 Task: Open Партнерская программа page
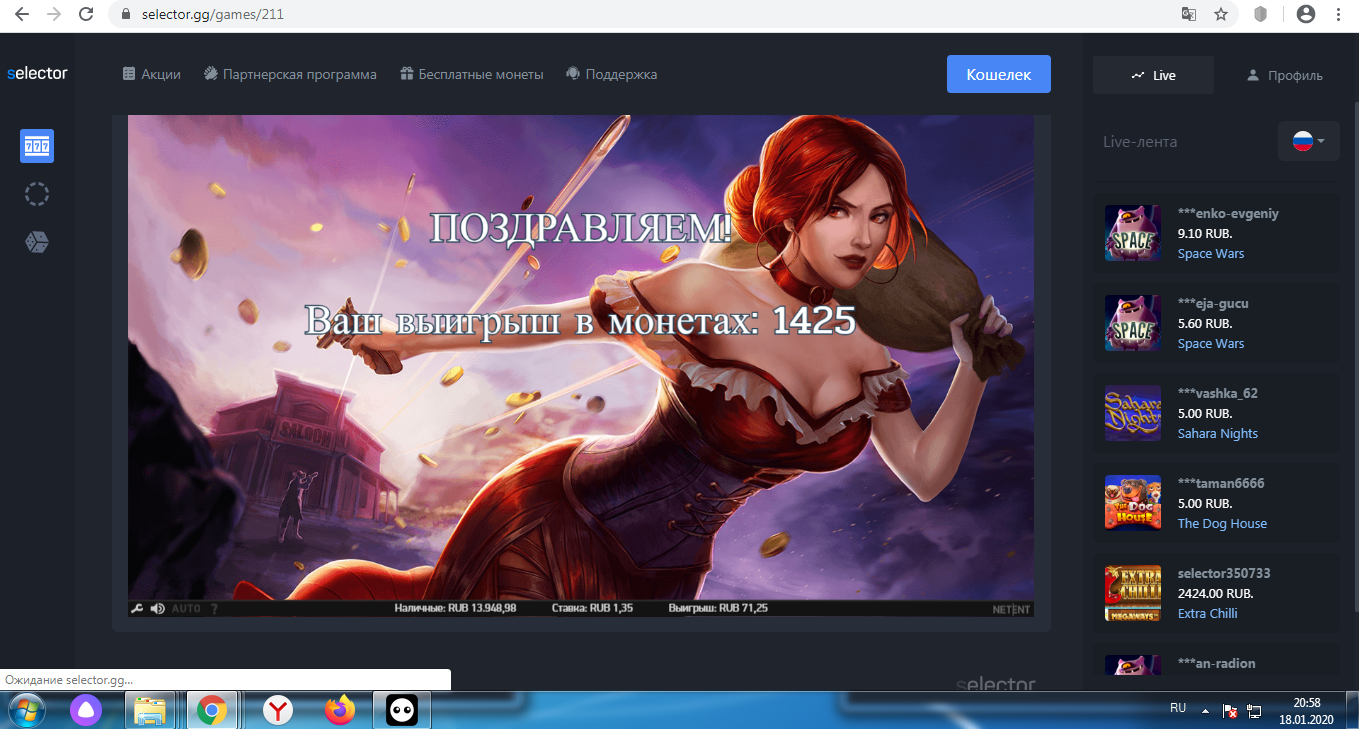pyautogui.click(x=290, y=74)
